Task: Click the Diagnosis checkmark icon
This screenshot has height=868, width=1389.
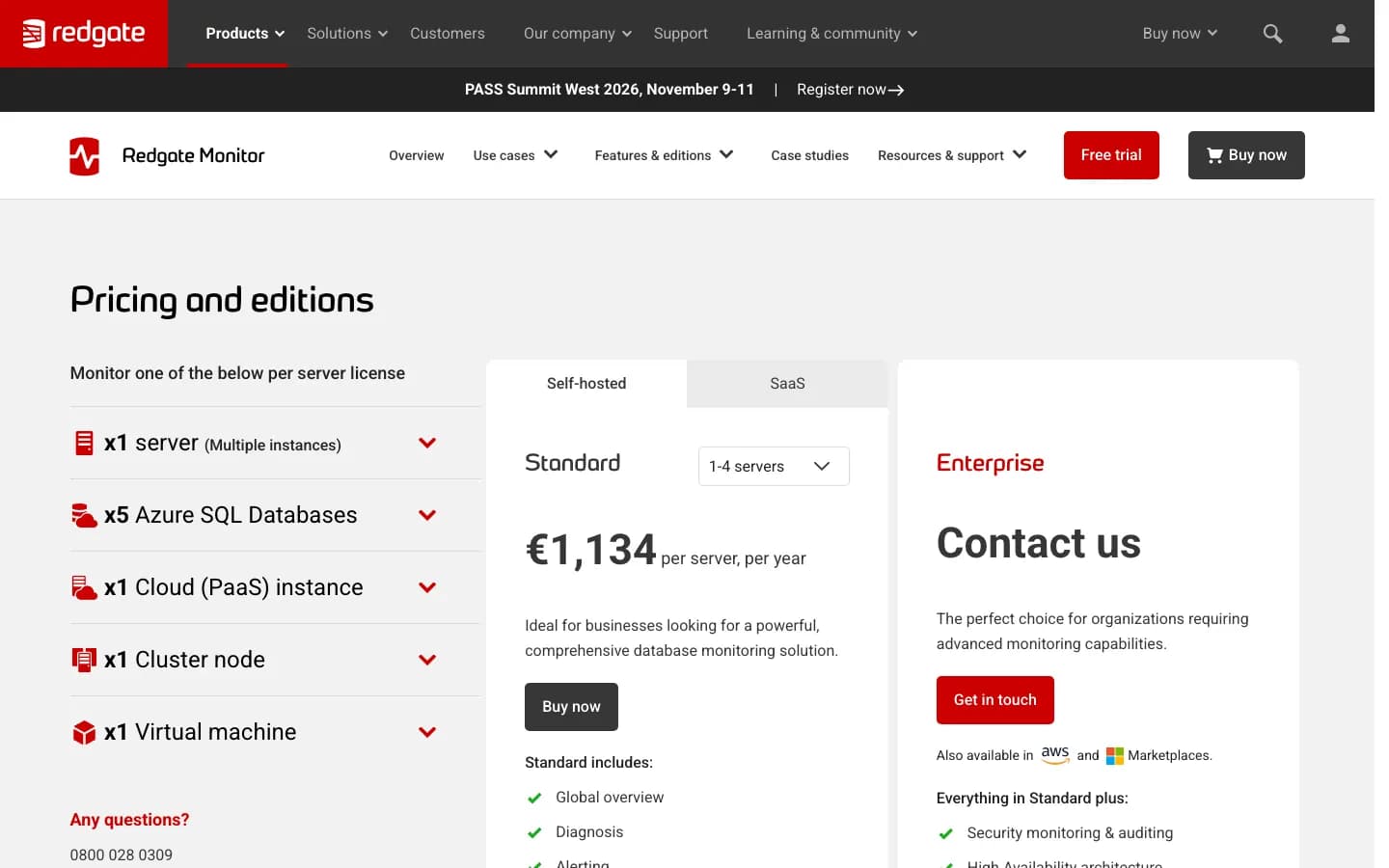Action: 534,832
